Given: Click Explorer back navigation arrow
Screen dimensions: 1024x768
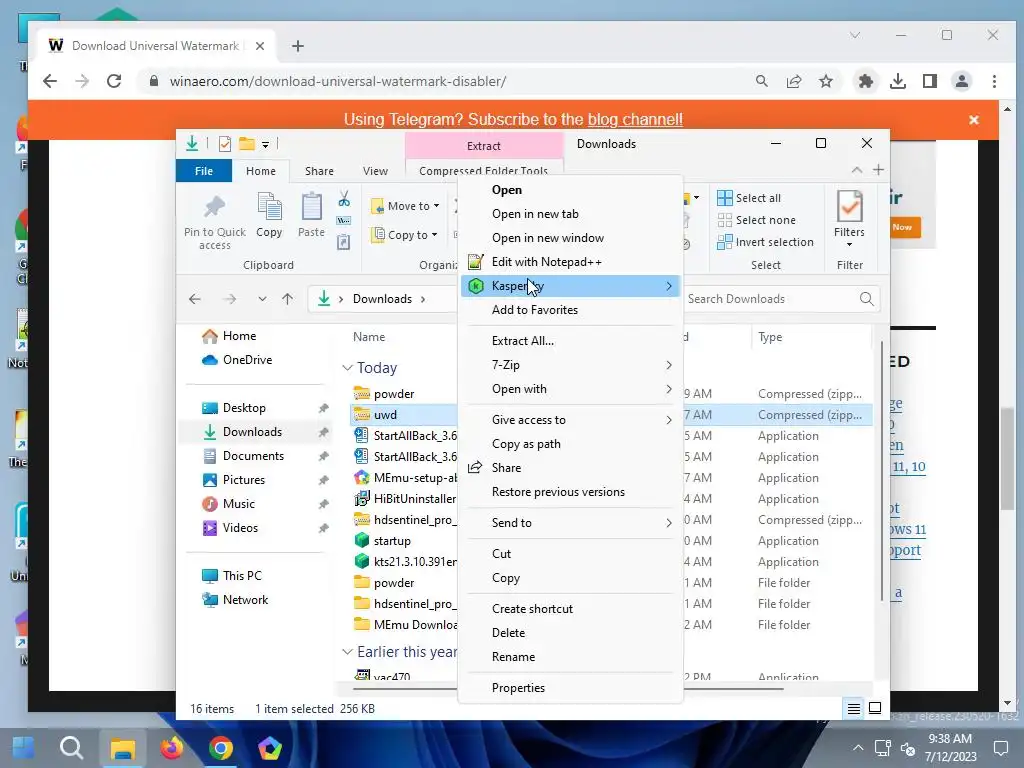Looking at the screenshot, I should click(x=195, y=299).
